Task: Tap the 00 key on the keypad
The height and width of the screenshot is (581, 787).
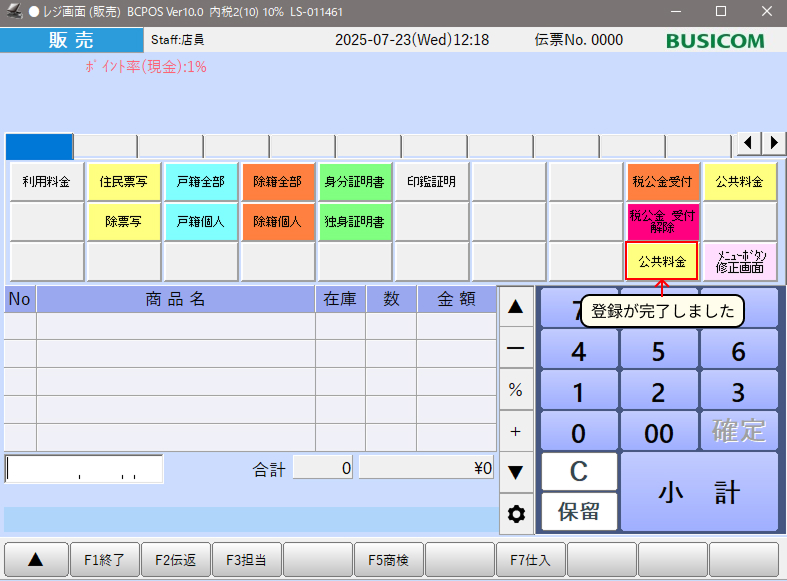Action: point(658,432)
